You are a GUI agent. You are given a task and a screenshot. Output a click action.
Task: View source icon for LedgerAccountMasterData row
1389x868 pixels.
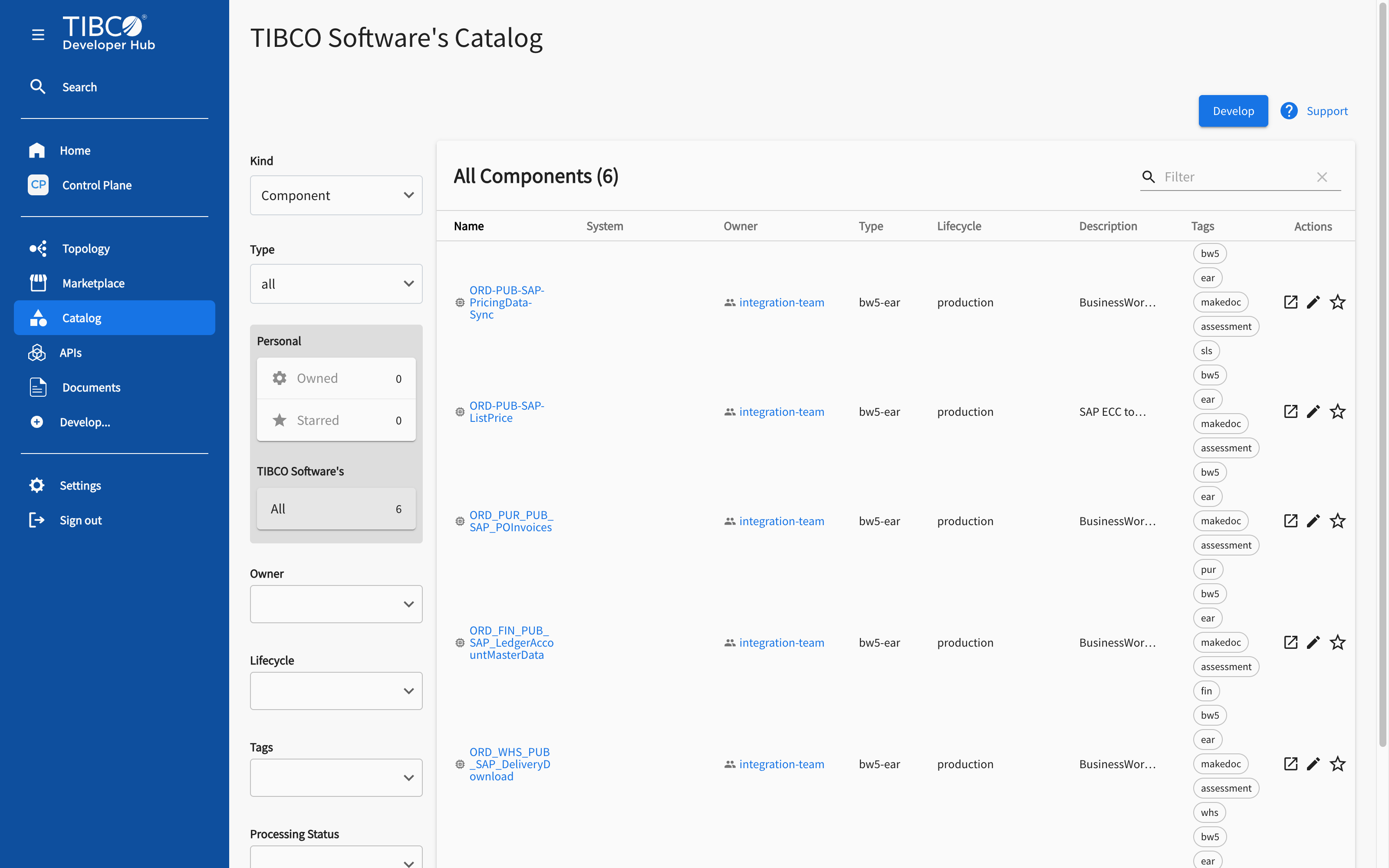1290,642
